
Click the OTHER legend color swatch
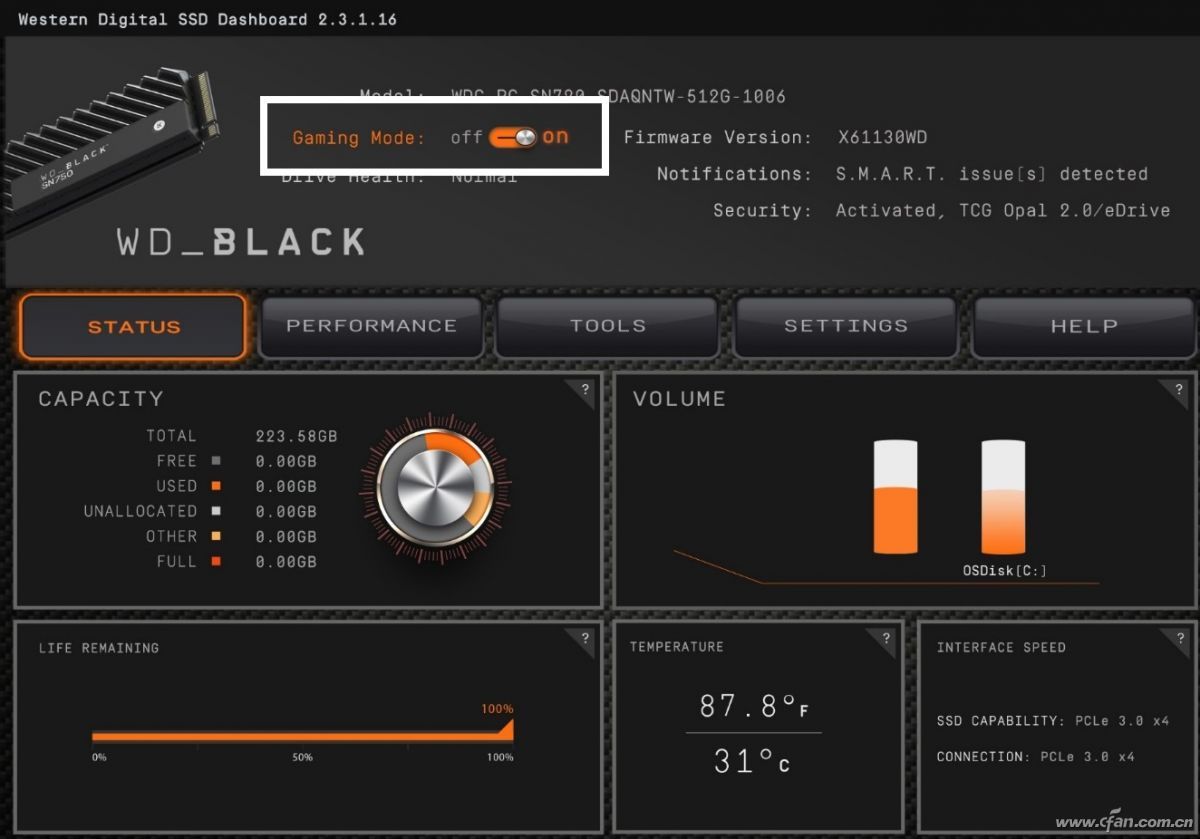click(x=216, y=537)
